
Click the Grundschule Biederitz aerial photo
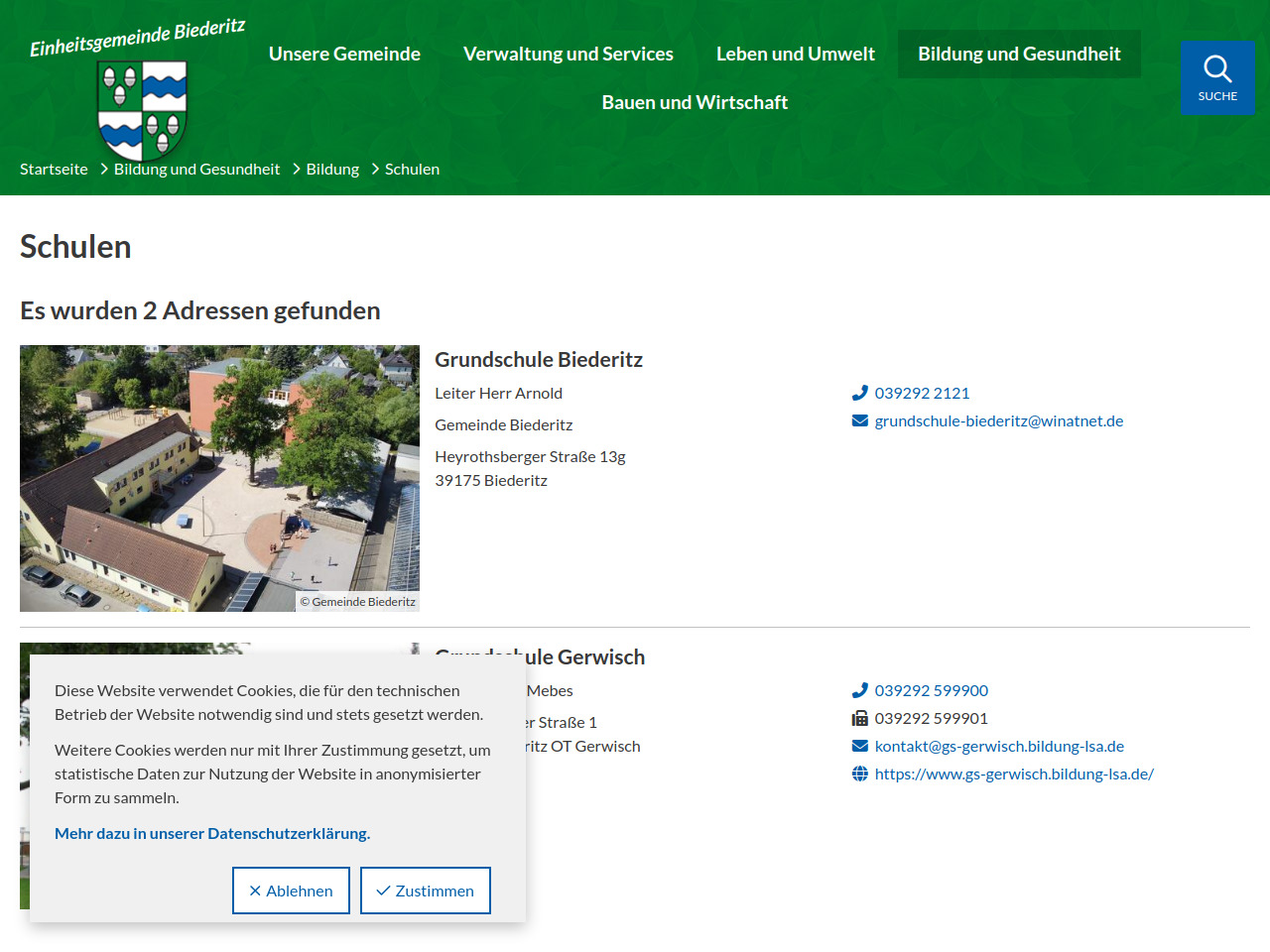click(x=219, y=478)
